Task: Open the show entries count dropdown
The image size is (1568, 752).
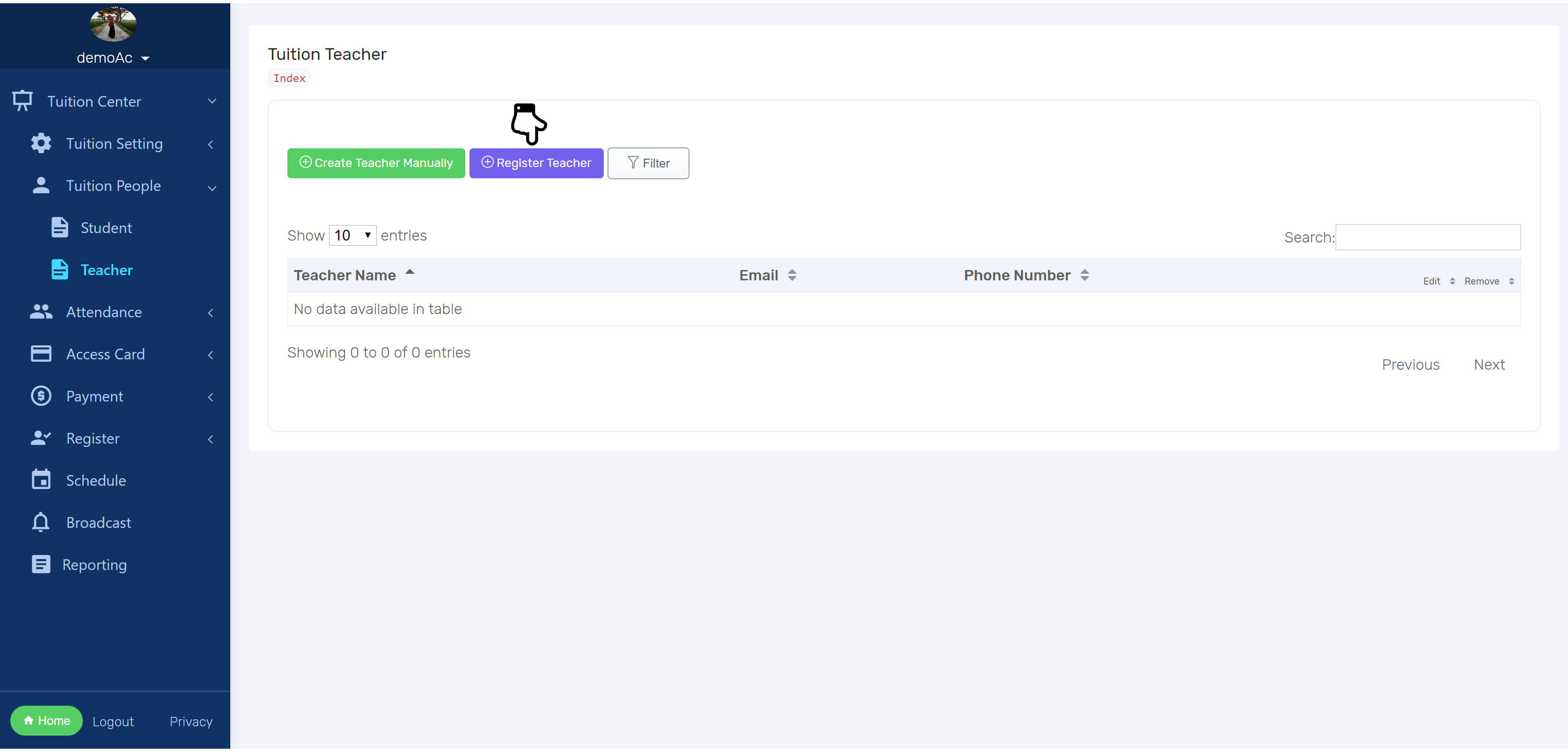Action: click(x=352, y=235)
